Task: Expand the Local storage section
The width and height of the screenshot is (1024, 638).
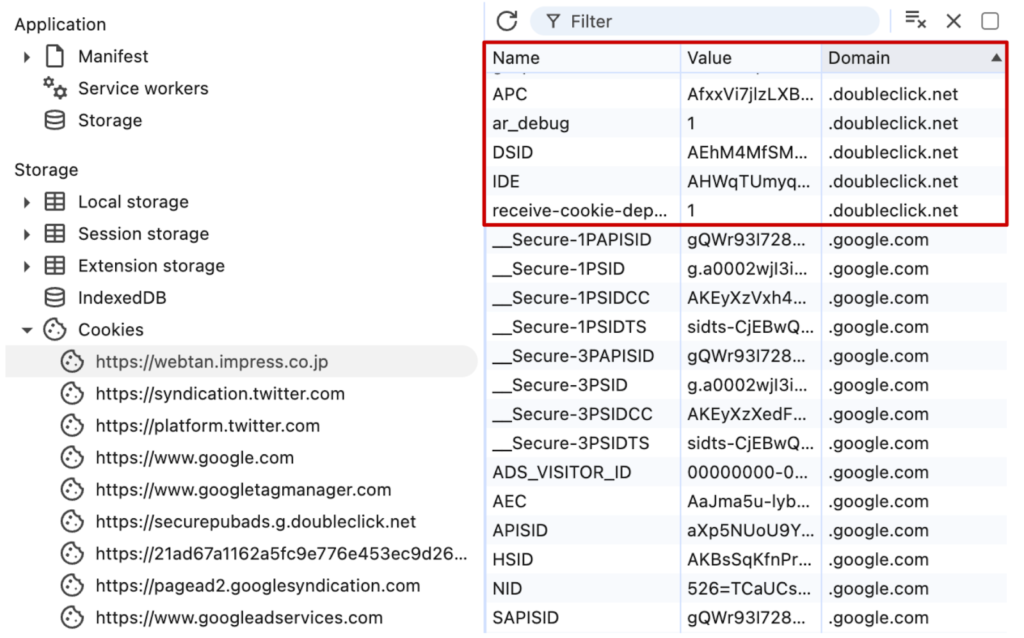Action: click(27, 202)
